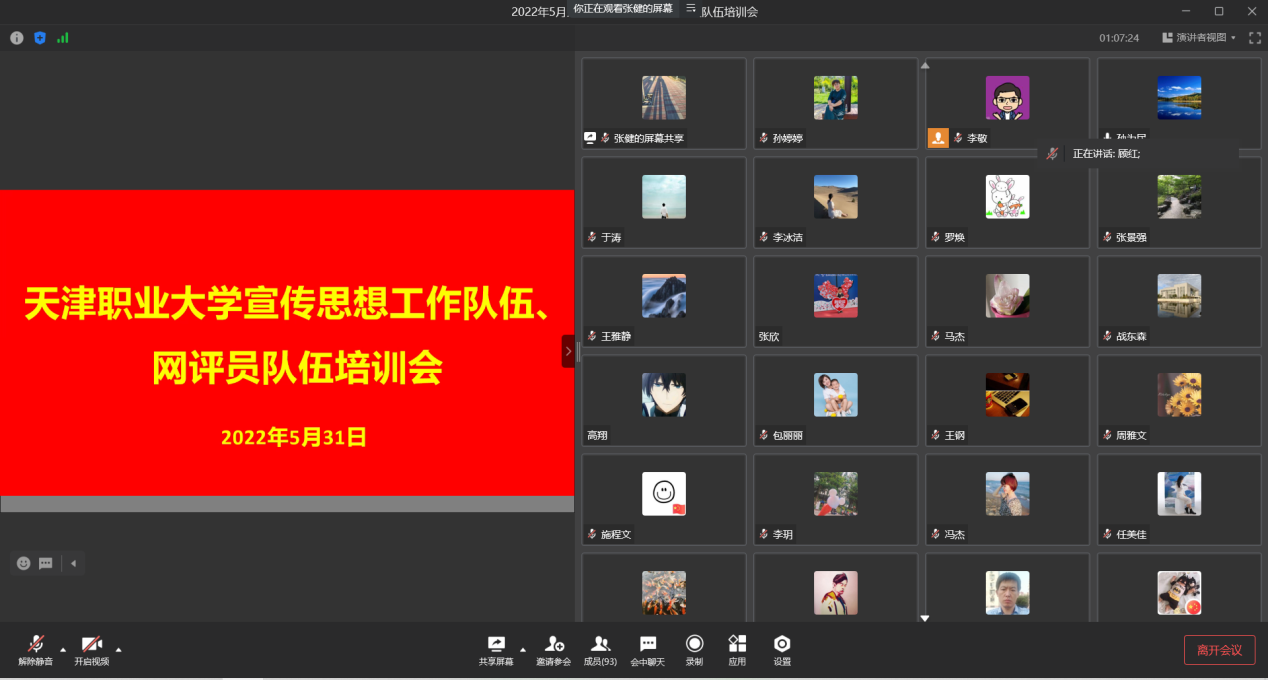The height and width of the screenshot is (680, 1268).
Task: Expand video options arrow beside 开启视频
Action: click(119, 649)
